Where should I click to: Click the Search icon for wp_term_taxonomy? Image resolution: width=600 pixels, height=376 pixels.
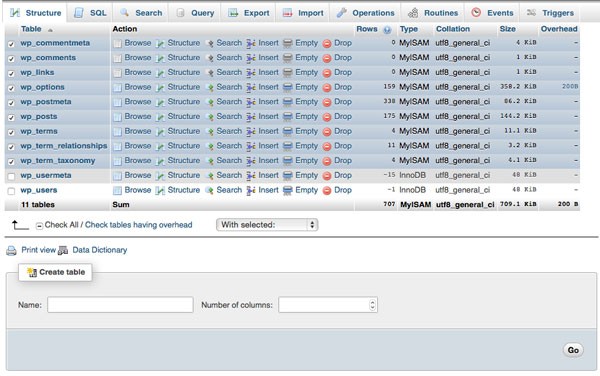(209, 161)
